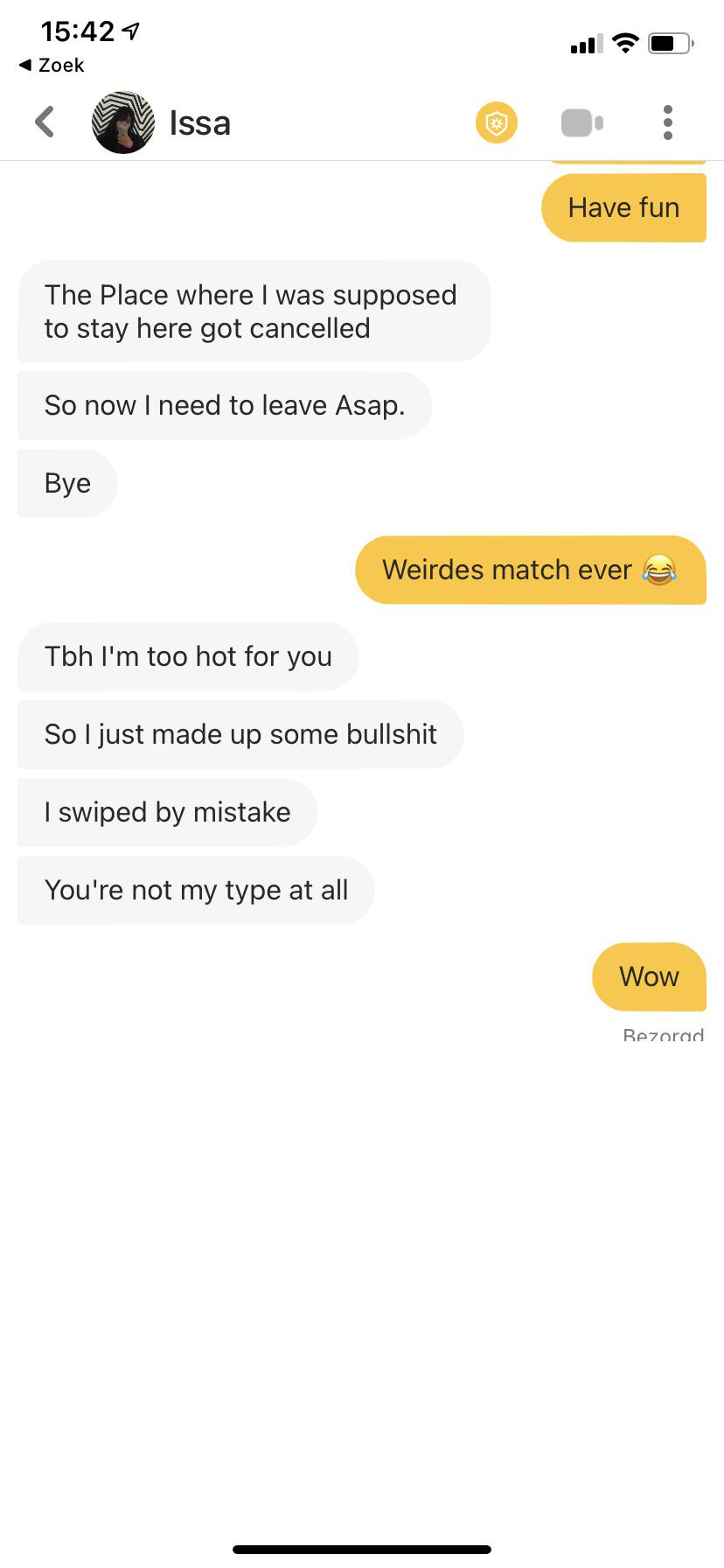Screen dimensions: 724x1568
Task: Tap the name Issa in header
Action: (x=199, y=123)
